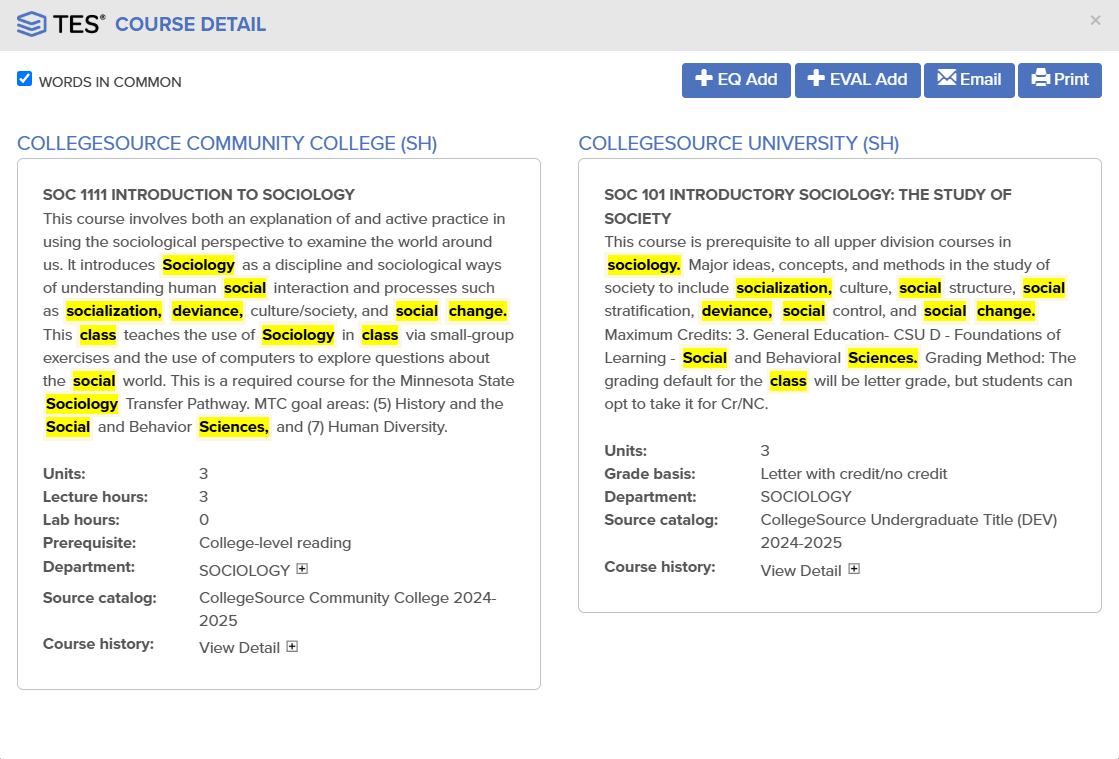This screenshot has width=1119, height=759.
Task: Click SOCIOLOGY department value in SOC 101 card
Action: pos(806,497)
